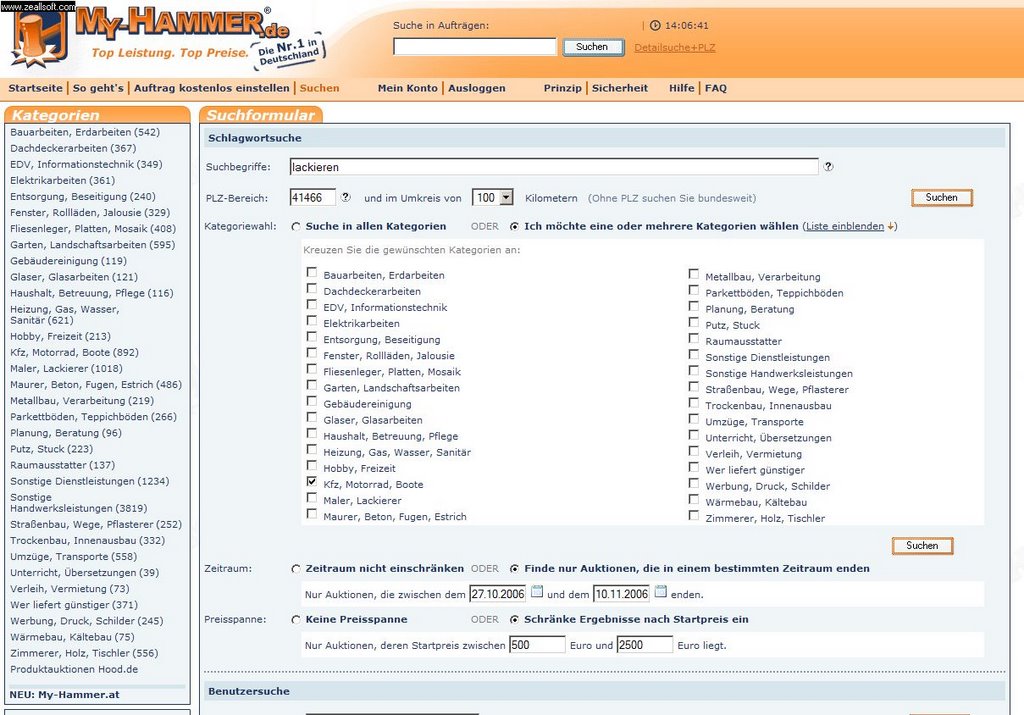This screenshot has height=715, width=1024.
Task: Open the Umkreis kilometers dropdown showing 100
Action: 492,197
